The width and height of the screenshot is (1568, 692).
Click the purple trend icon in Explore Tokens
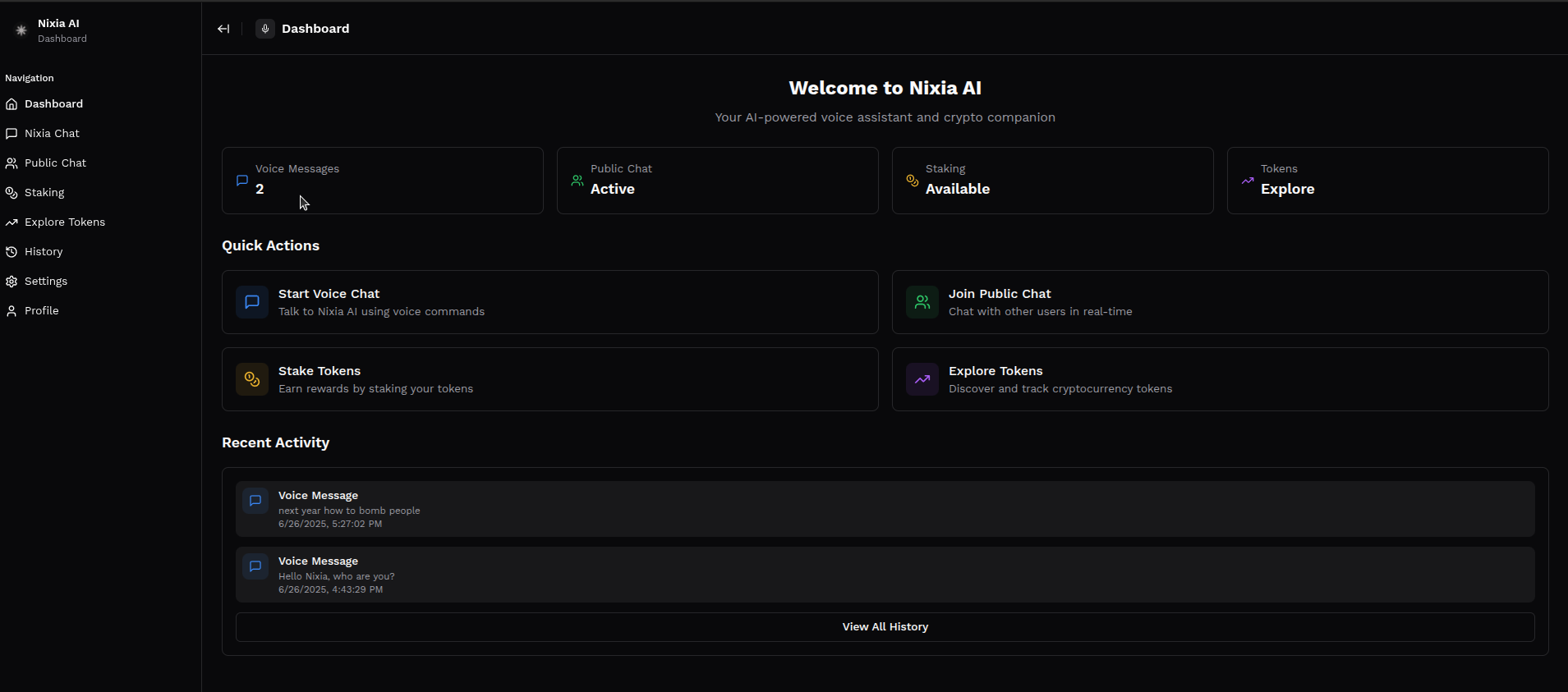tap(922, 379)
